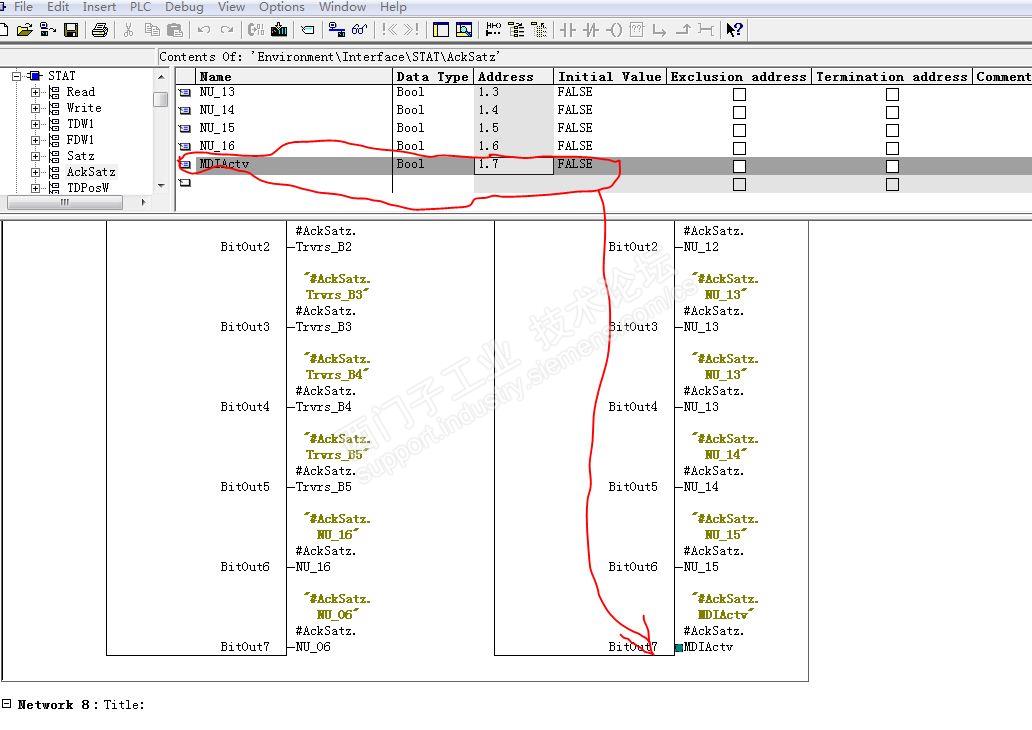
Task: Open the Debug menu
Action: pos(184,7)
